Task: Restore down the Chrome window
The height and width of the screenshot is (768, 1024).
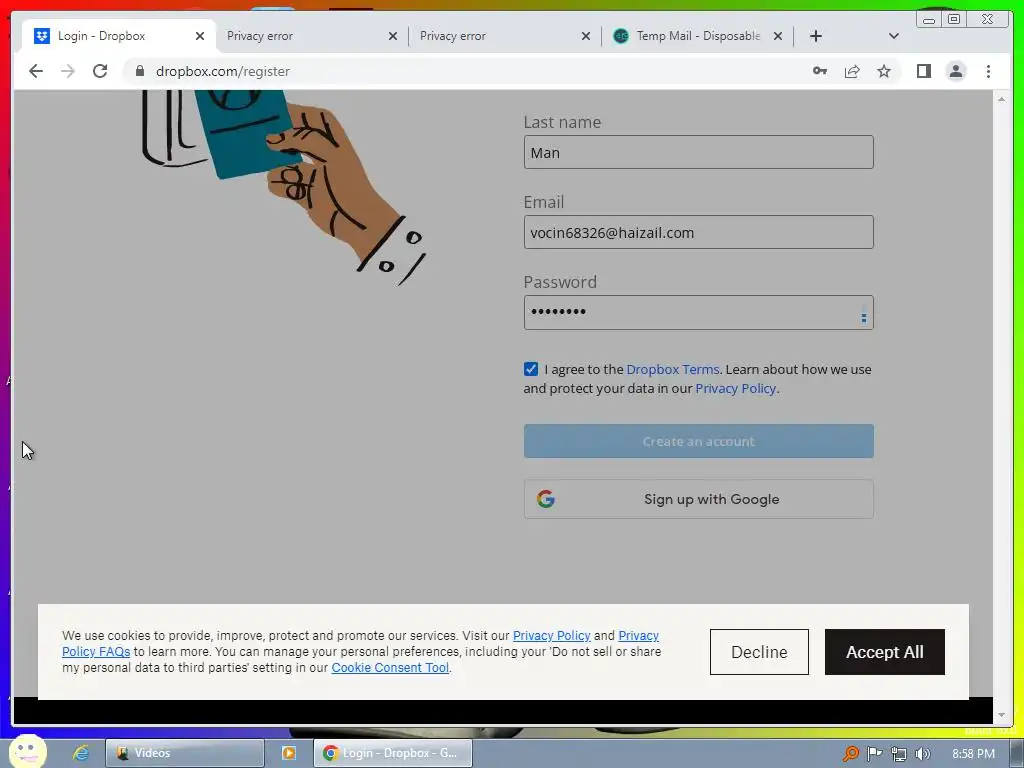Action: [x=953, y=20]
